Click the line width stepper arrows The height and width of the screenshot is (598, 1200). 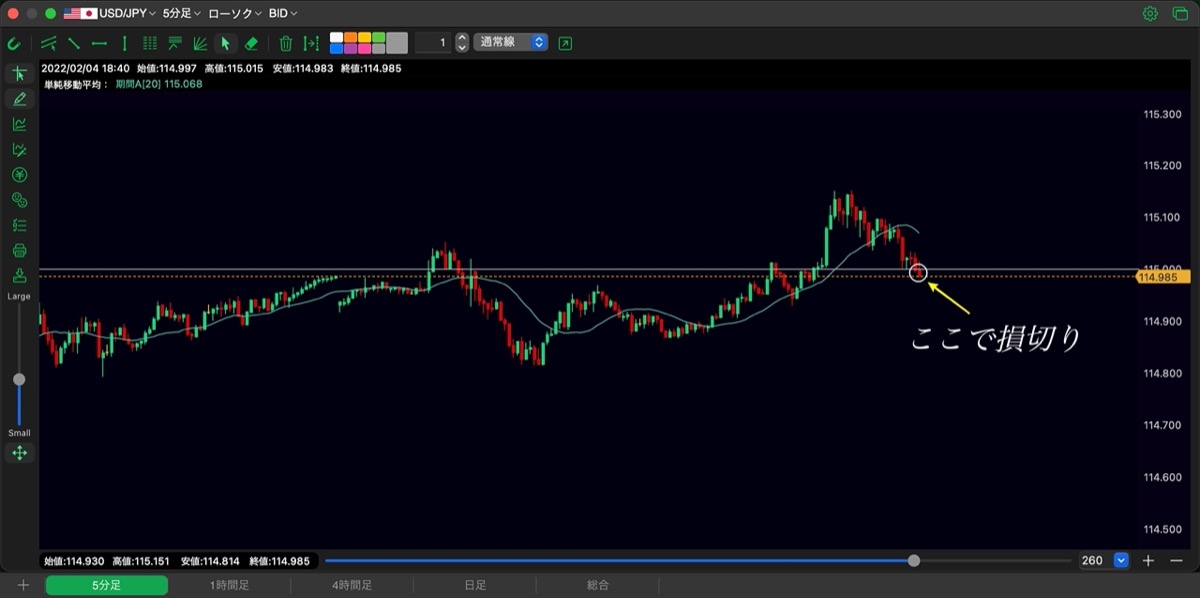pos(462,43)
